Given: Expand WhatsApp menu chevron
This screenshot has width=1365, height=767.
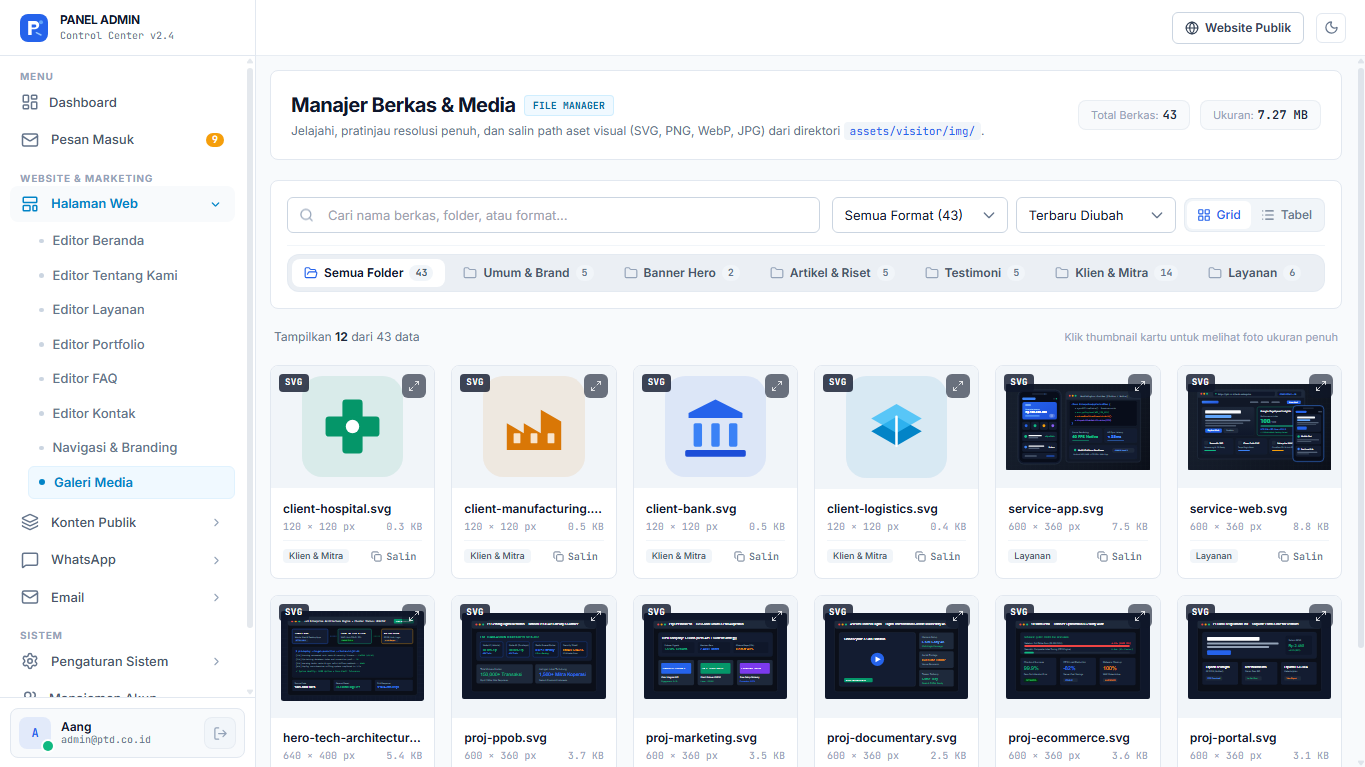Looking at the screenshot, I should click(x=216, y=560).
